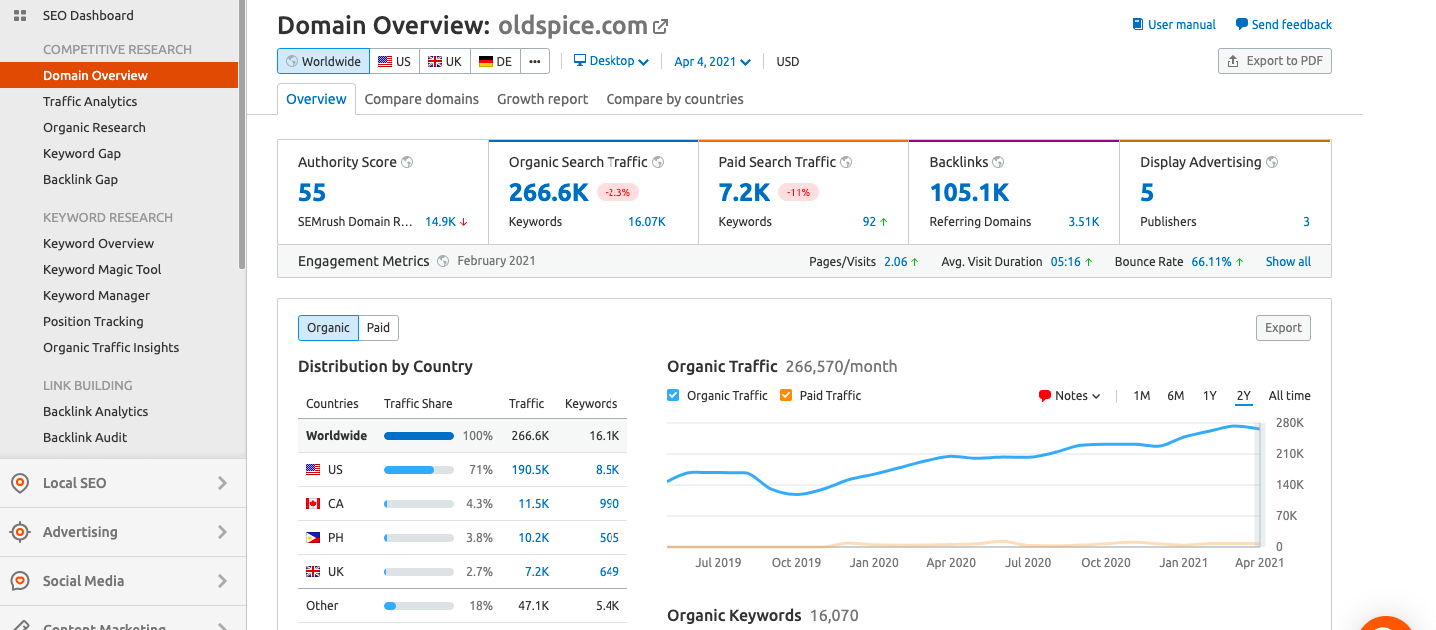Open 266.6K organic traffic value

(x=549, y=192)
